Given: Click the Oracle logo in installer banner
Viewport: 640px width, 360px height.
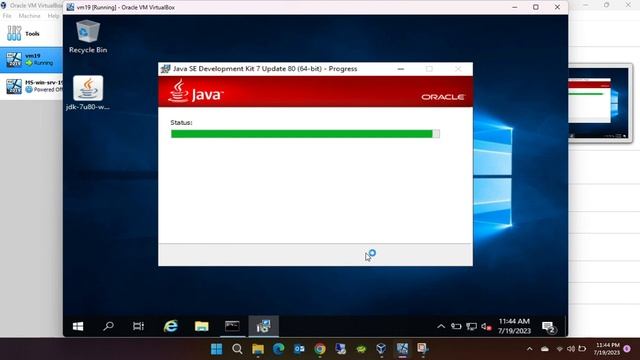Looking at the screenshot, I should 443,97.
